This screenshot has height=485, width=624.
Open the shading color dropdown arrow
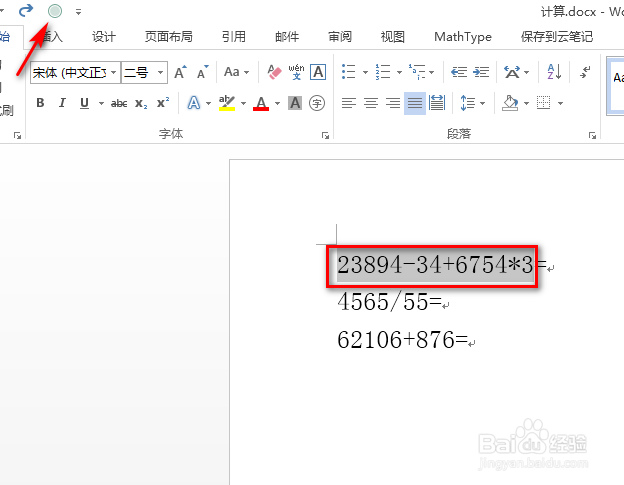tap(526, 103)
